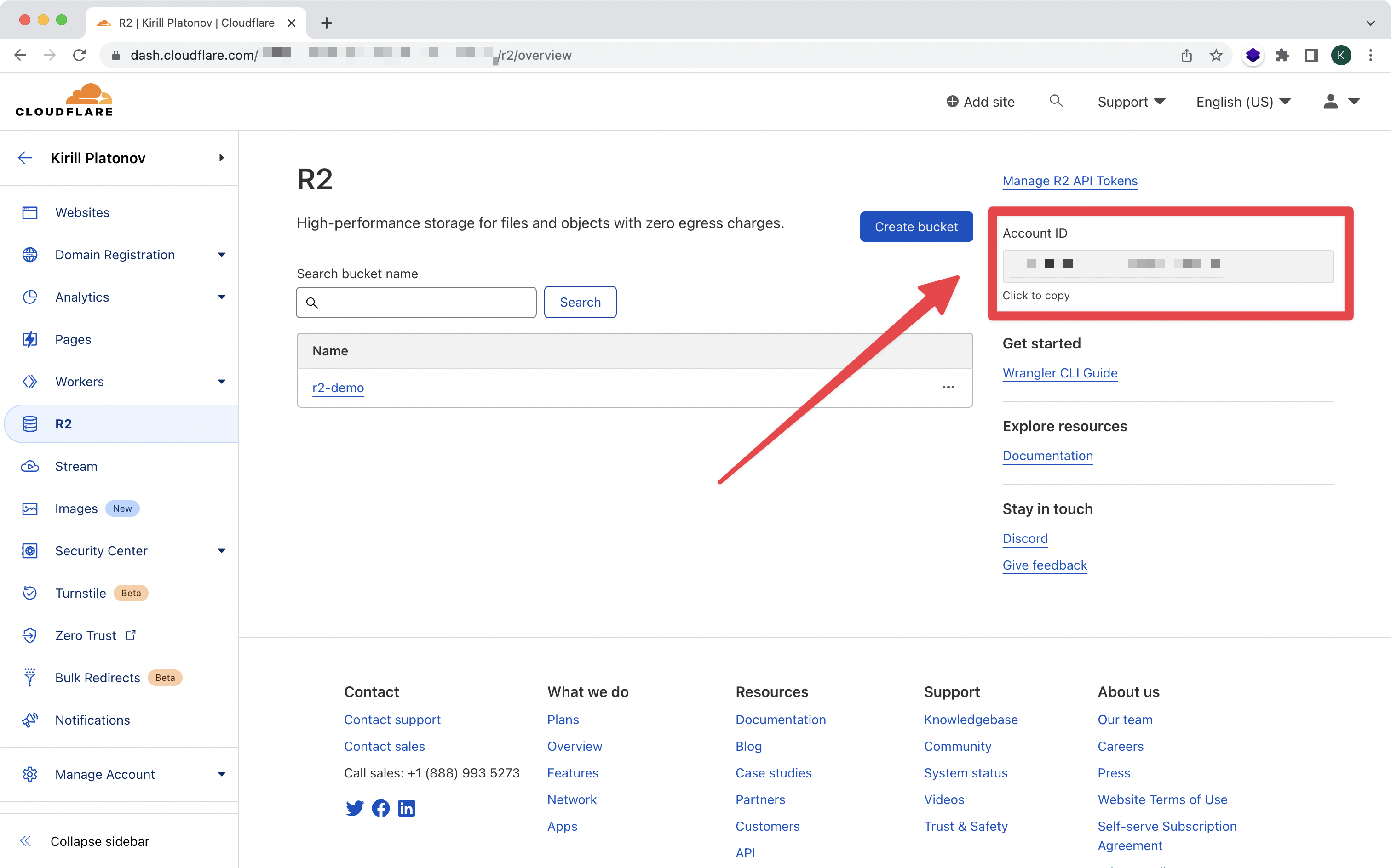Open Websites from the sidebar
This screenshot has width=1391, height=868.
pyautogui.click(x=82, y=212)
